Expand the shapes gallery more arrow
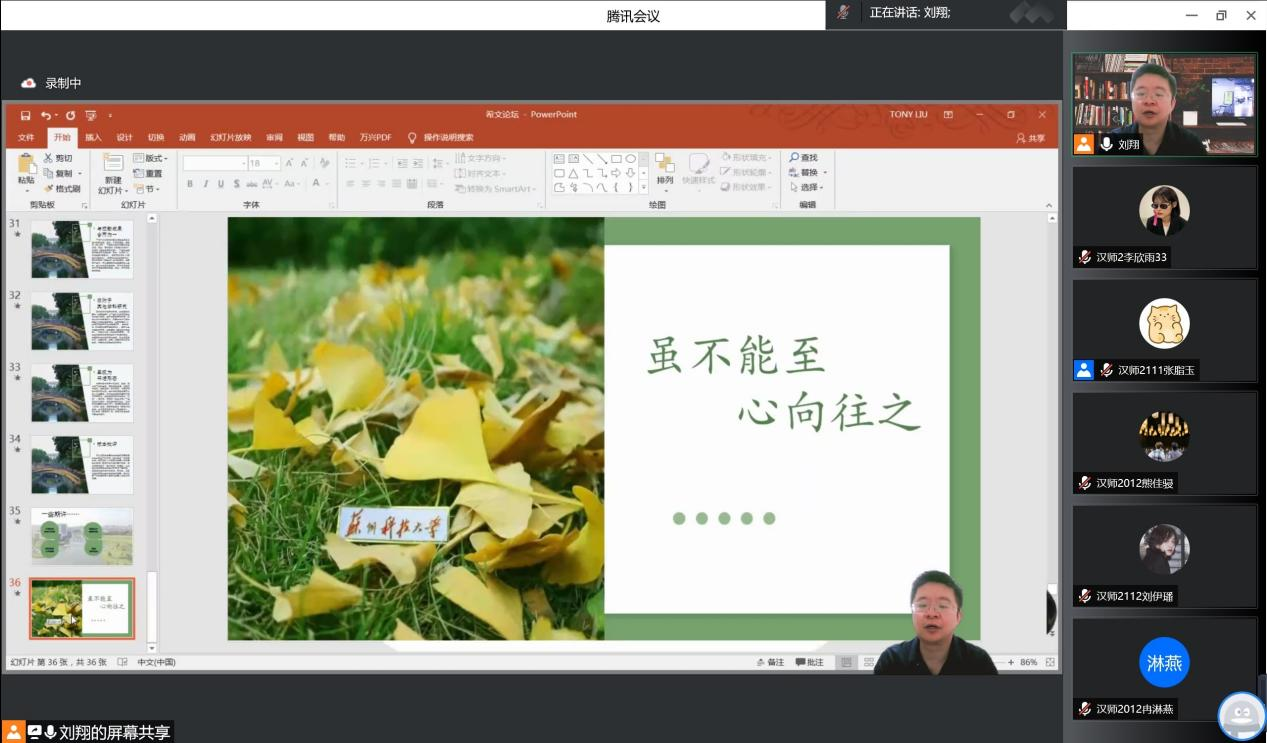 (x=644, y=187)
